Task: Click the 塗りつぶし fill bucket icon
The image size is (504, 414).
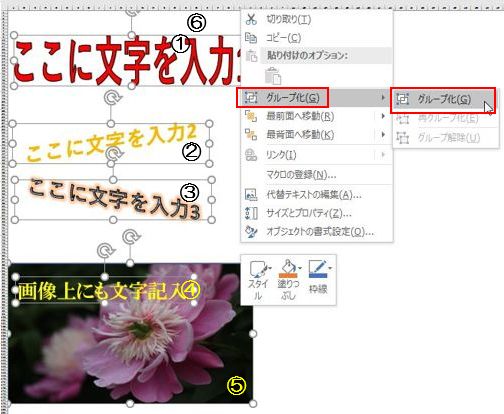Action: [288, 269]
